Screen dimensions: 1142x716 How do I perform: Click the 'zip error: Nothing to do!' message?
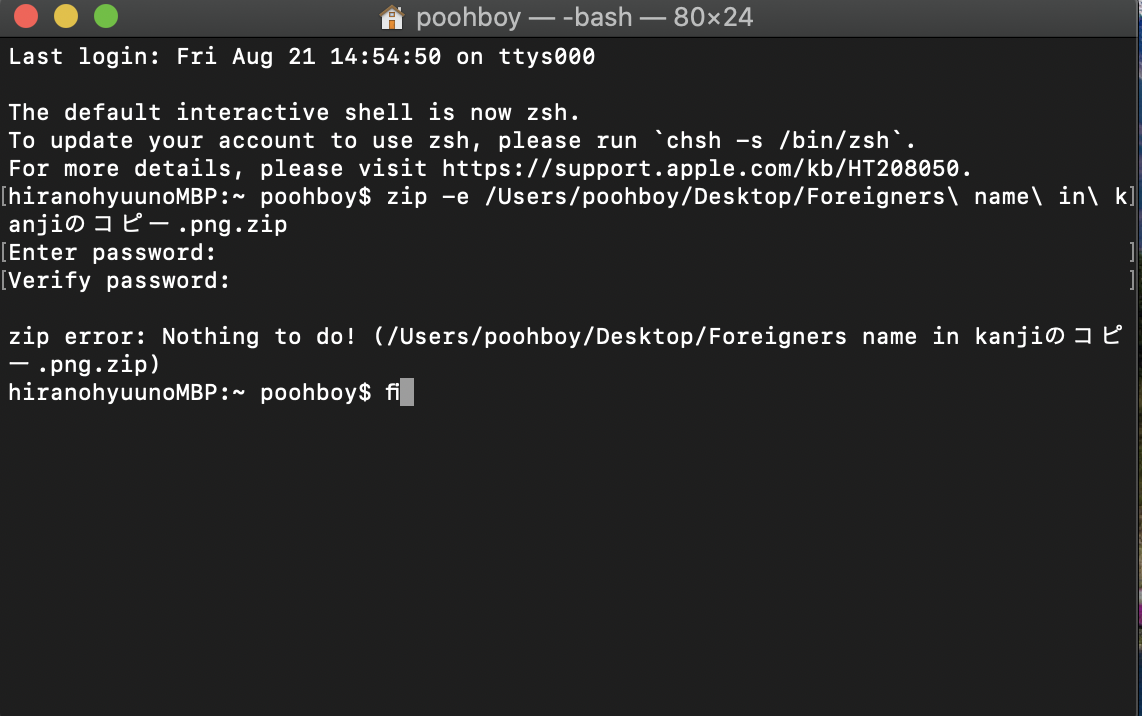(x=182, y=337)
